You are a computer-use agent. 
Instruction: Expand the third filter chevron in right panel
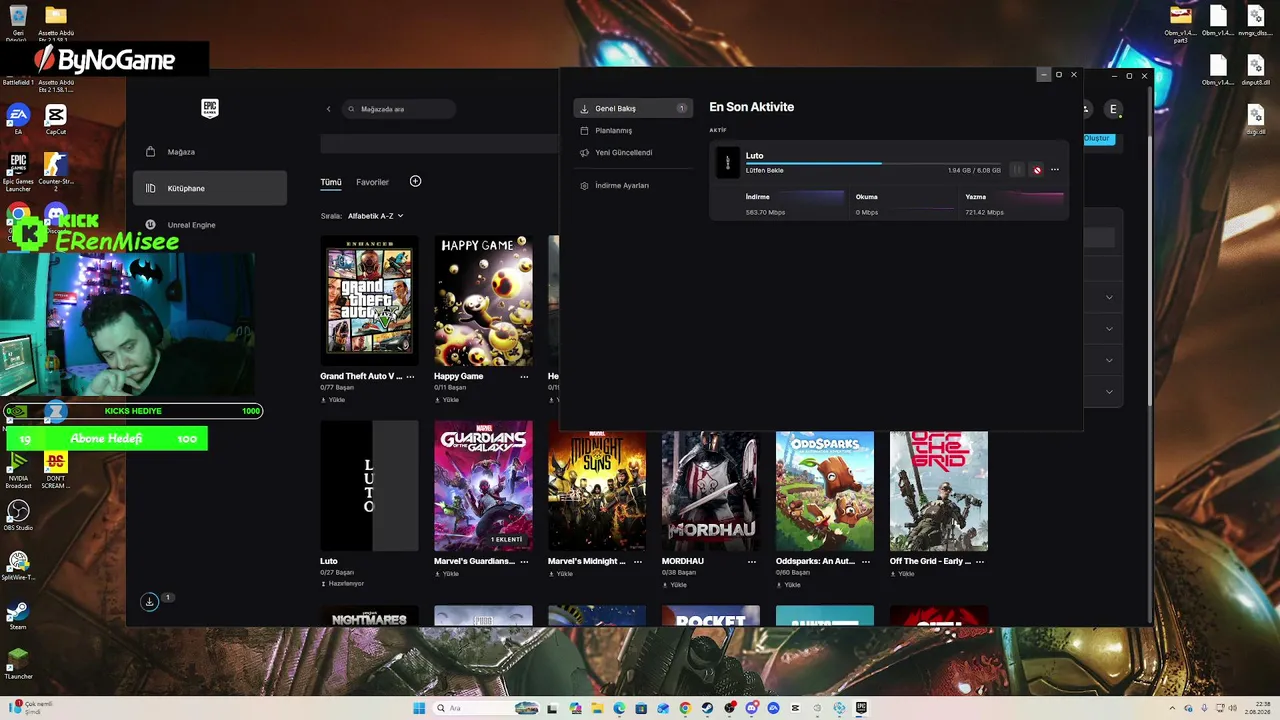point(1109,360)
